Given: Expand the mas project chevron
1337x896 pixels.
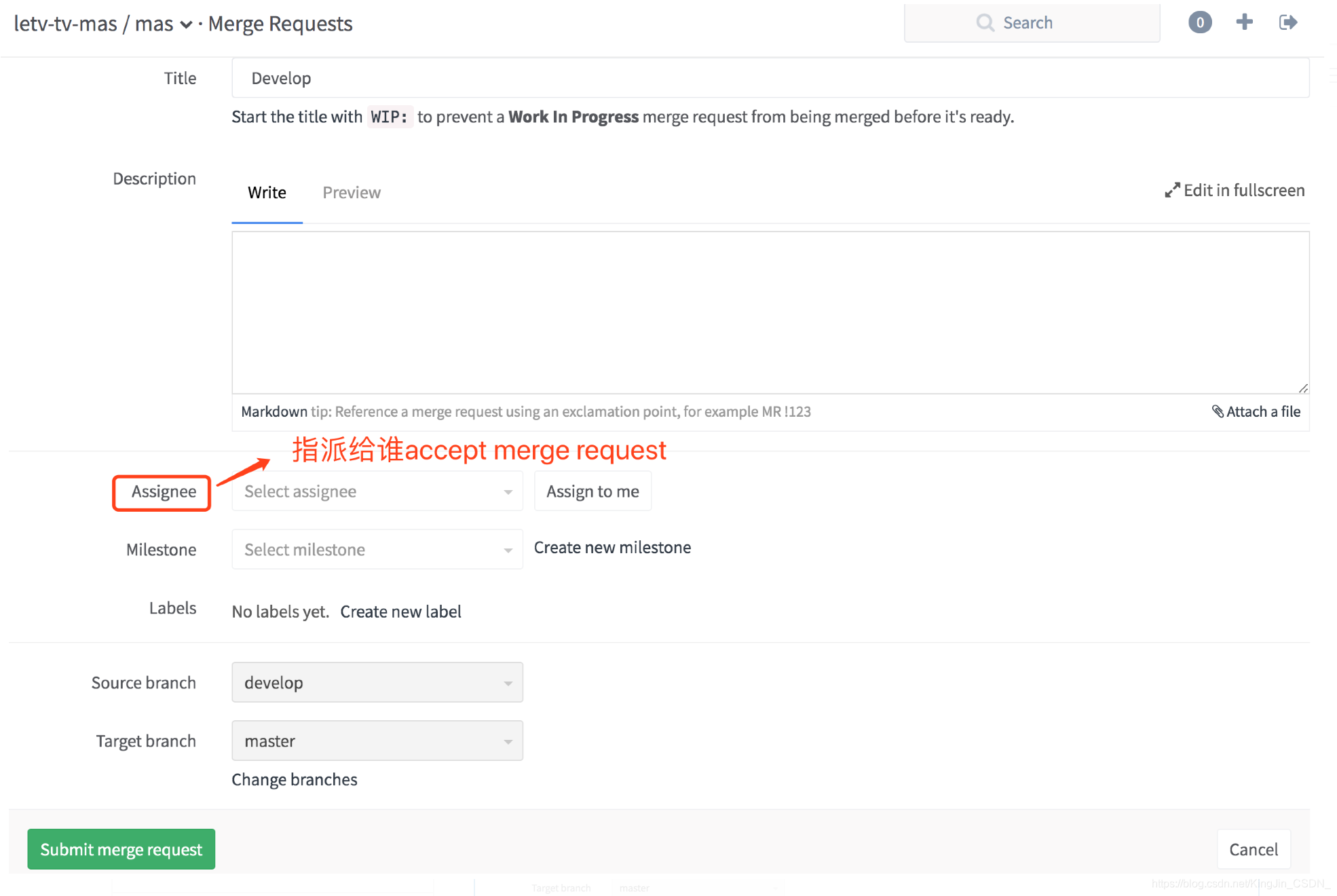Looking at the screenshot, I should point(186,25).
